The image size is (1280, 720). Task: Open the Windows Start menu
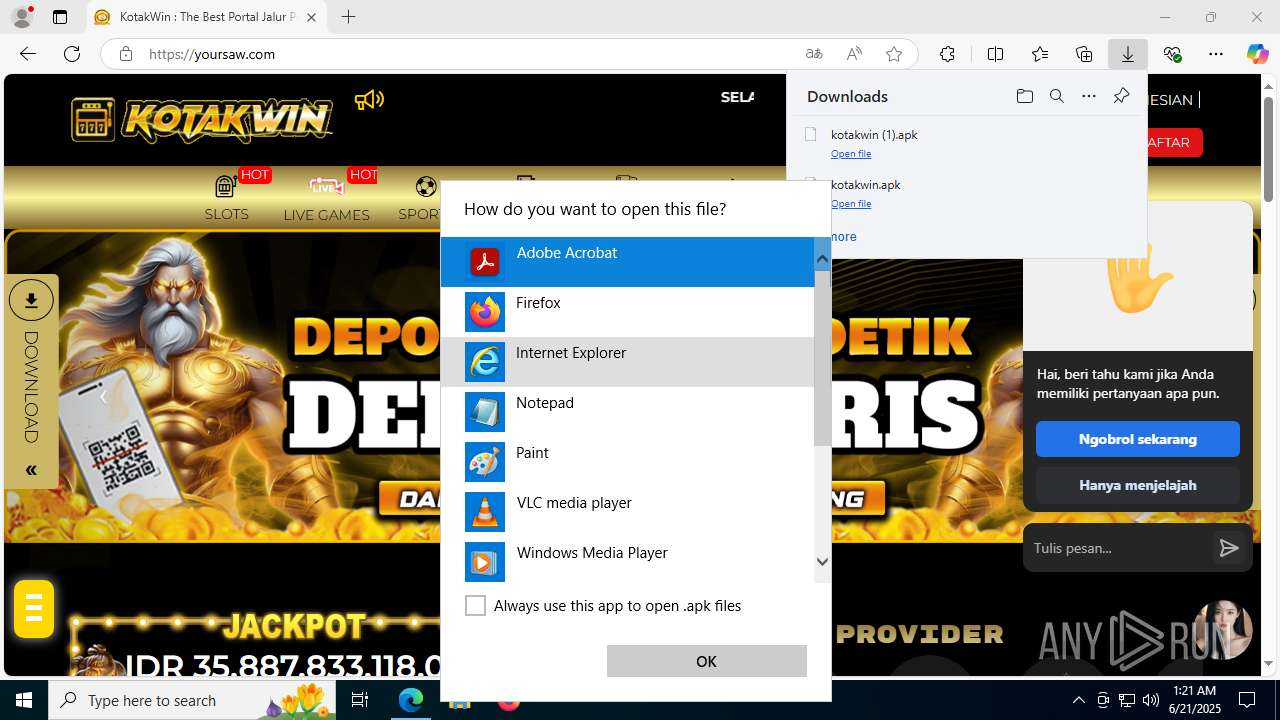point(24,700)
